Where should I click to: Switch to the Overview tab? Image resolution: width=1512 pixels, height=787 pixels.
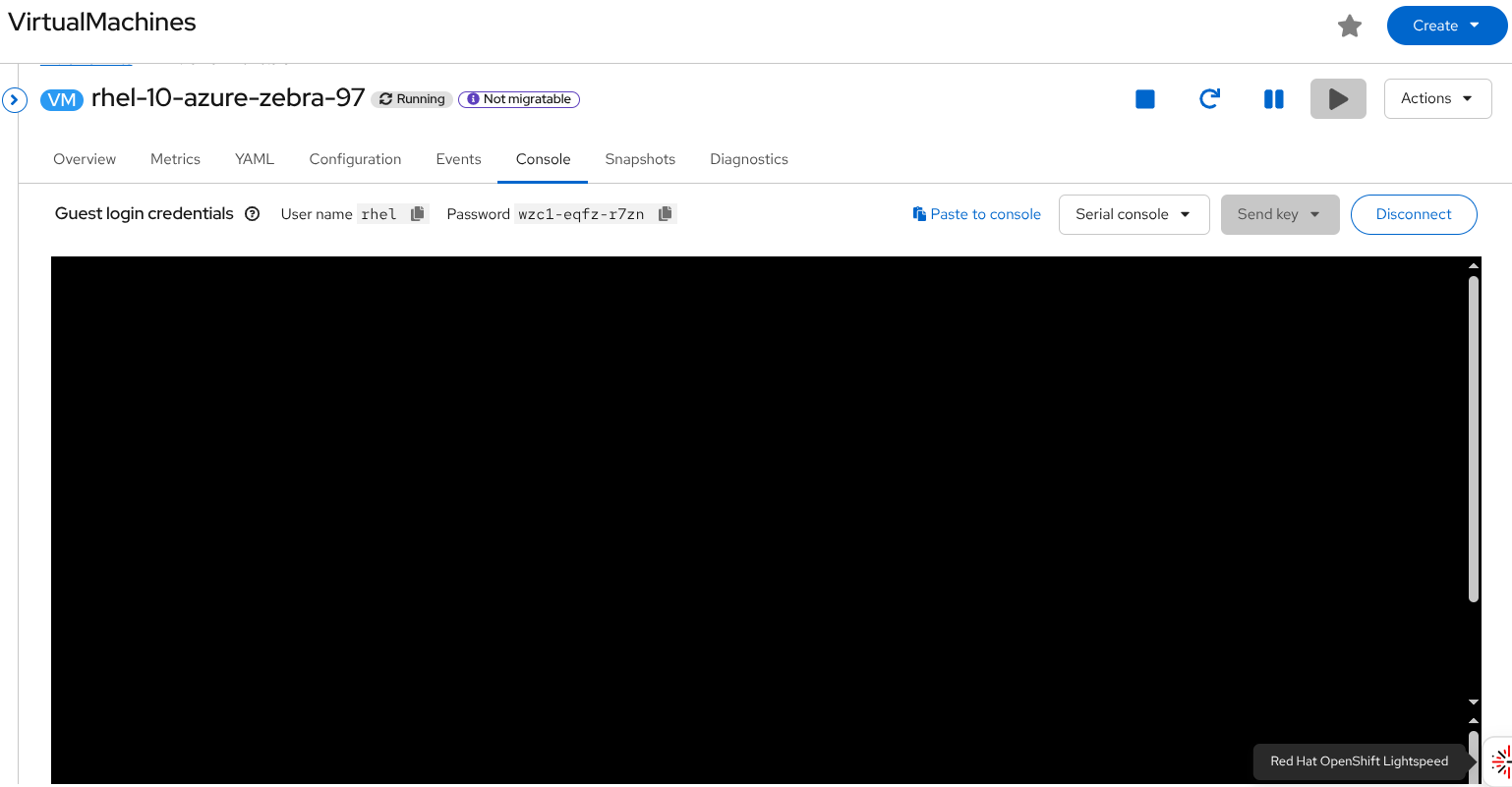click(x=85, y=159)
